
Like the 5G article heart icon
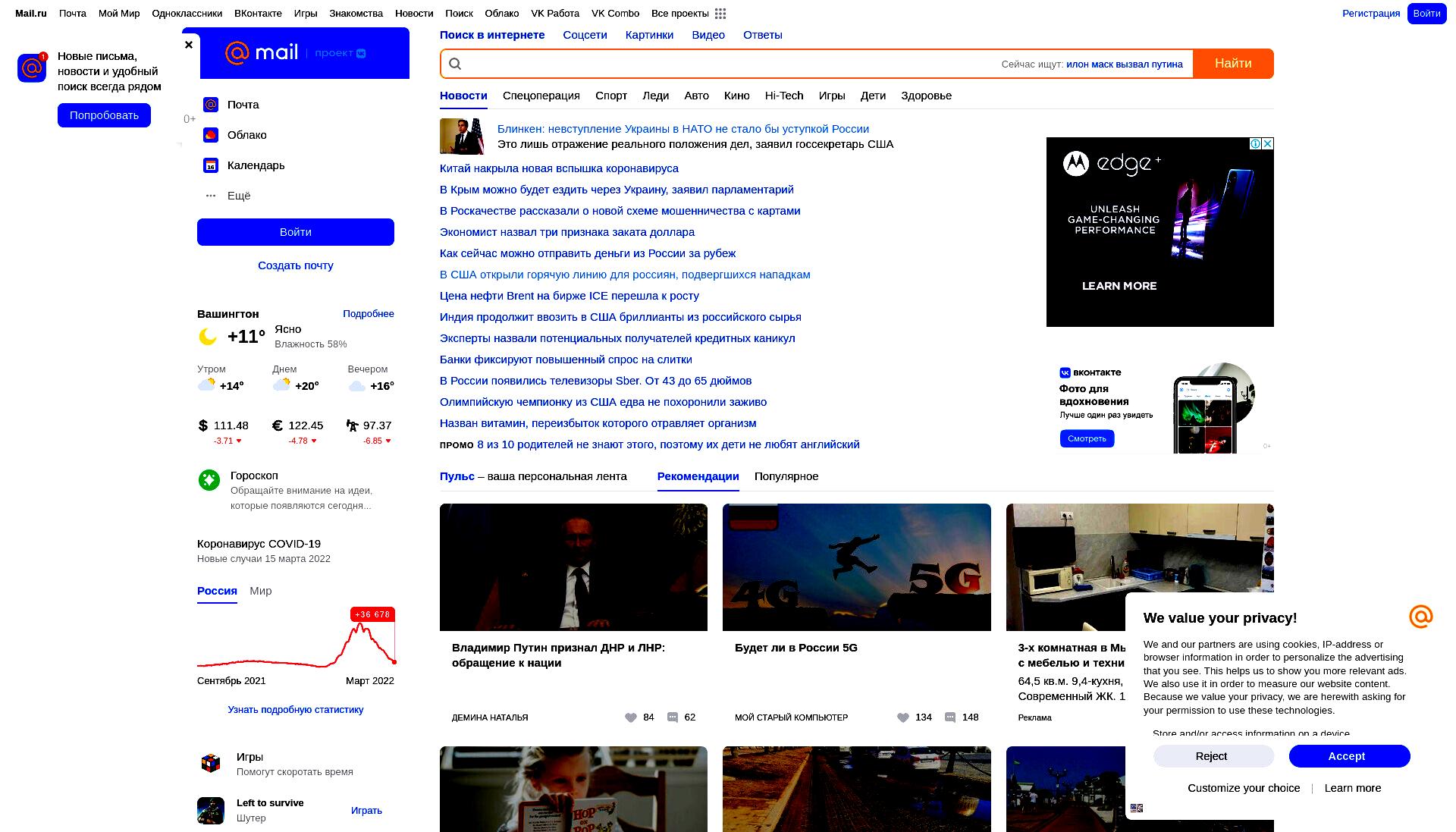pos(902,717)
